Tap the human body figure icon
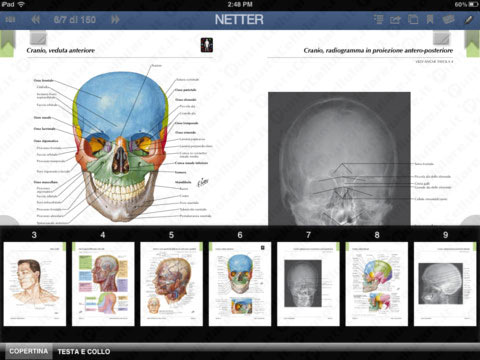The width and height of the screenshot is (480, 360). [207, 45]
